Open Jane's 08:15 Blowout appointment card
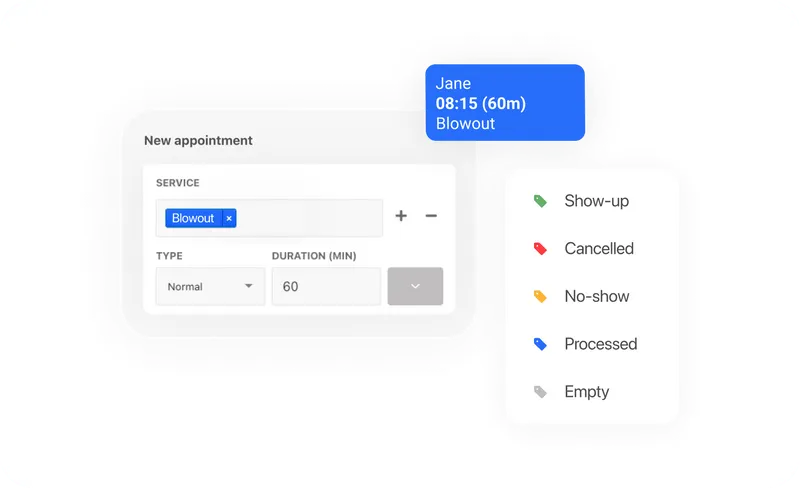800x488 pixels. click(x=505, y=103)
